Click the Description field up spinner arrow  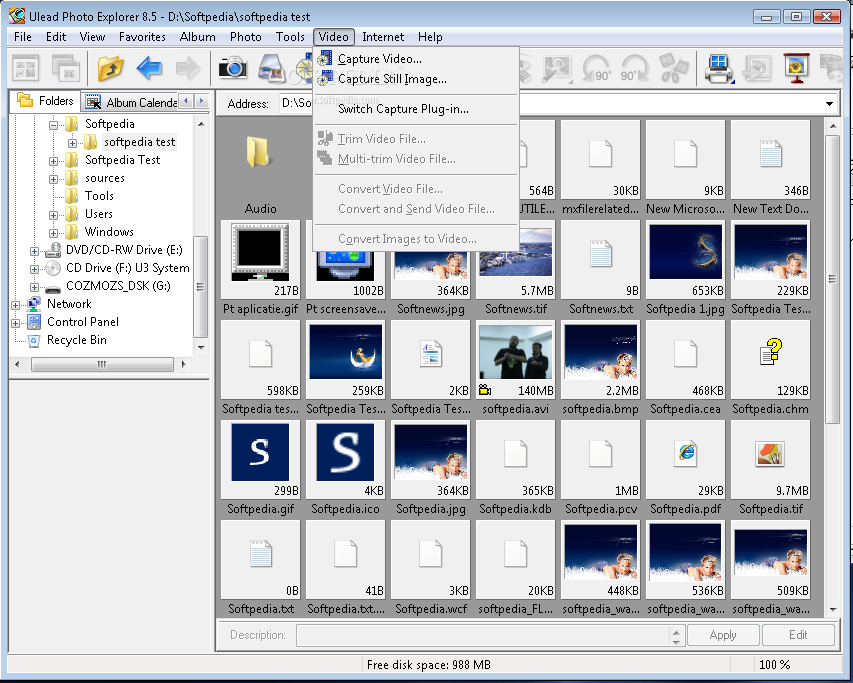[676, 631]
